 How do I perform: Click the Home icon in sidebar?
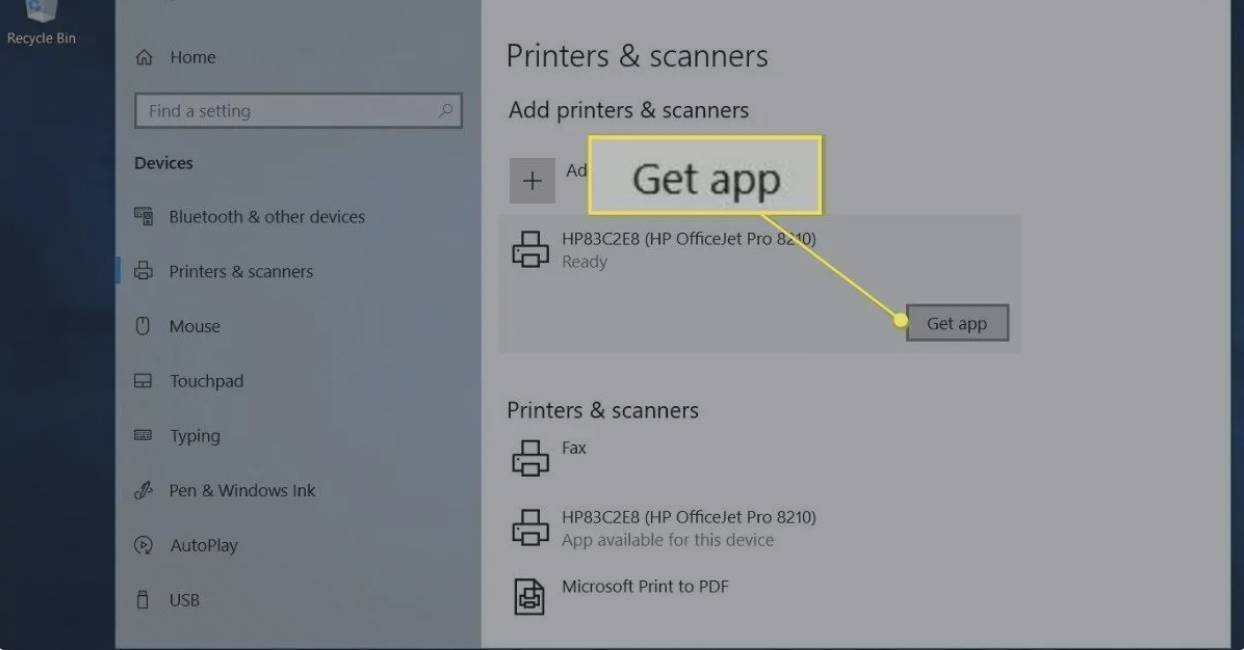tap(144, 58)
